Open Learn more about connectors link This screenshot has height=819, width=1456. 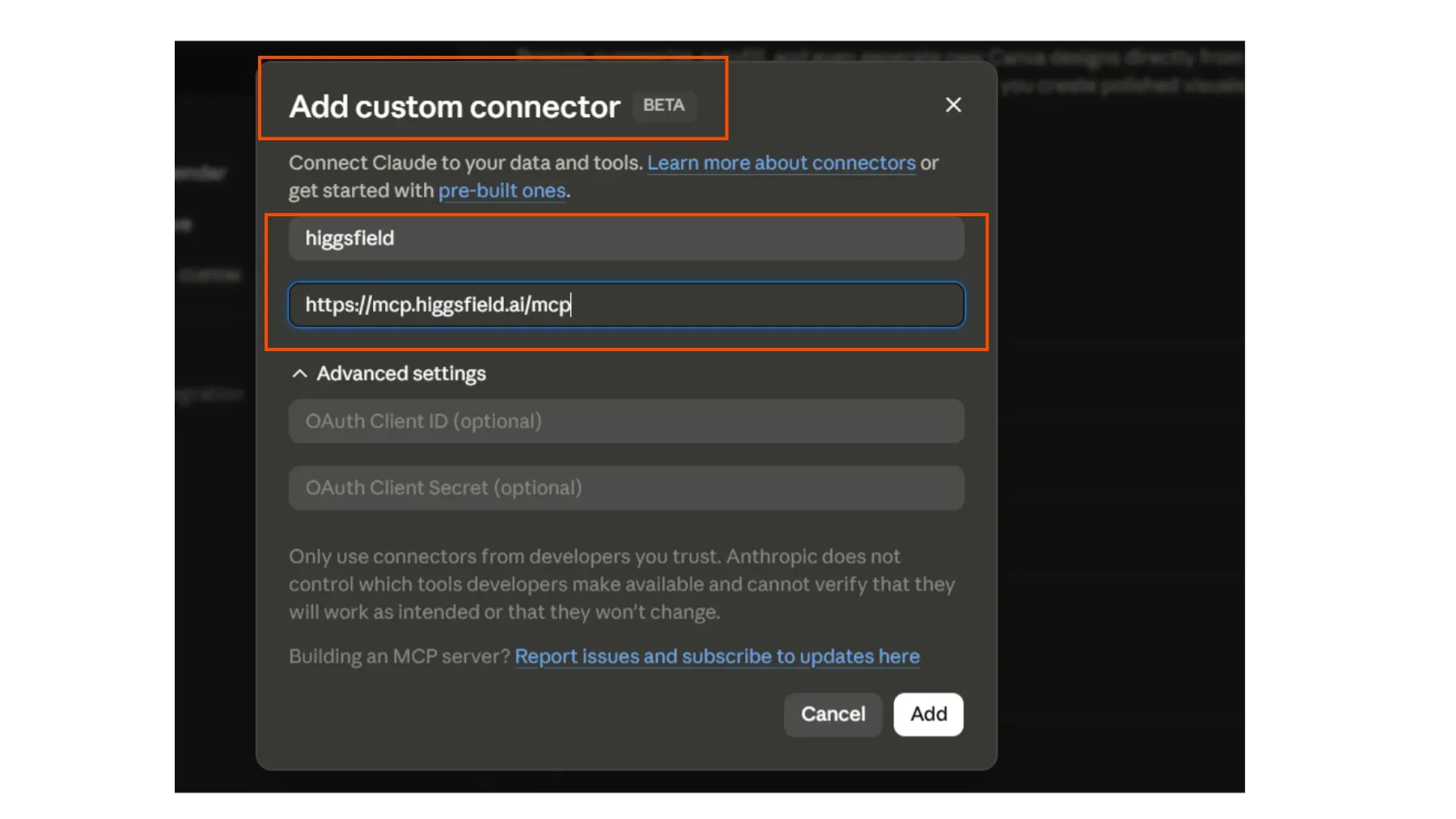[x=781, y=163]
